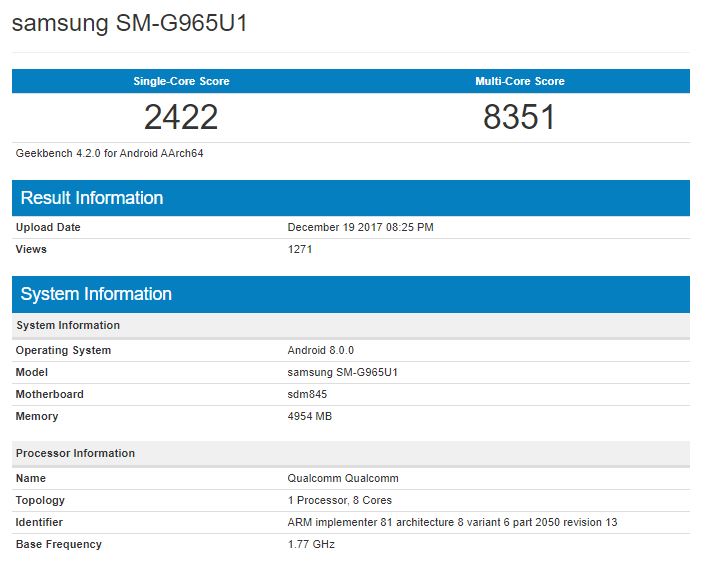Select the motherboard value sdm845
The height and width of the screenshot is (568, 706).
307,394
